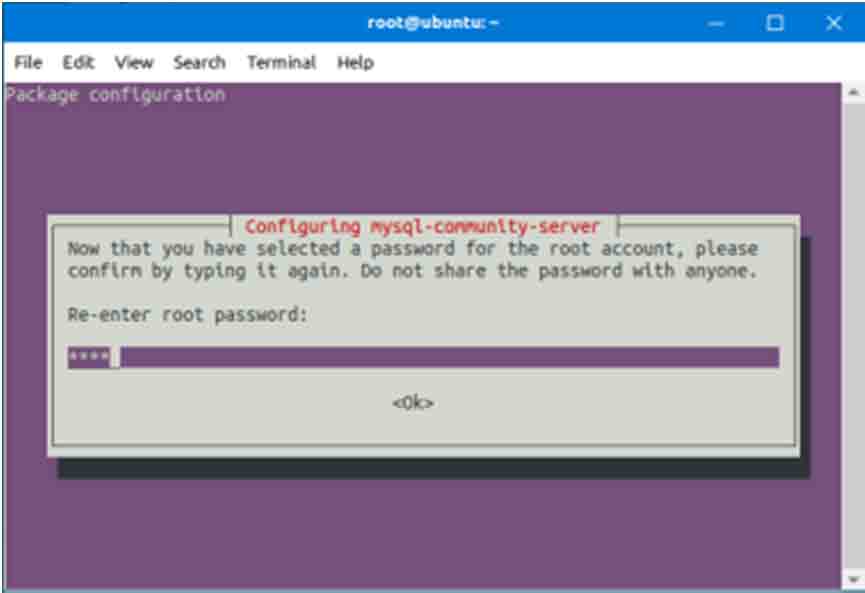This screenshot has width=865, height=593.
Task: Open the Search menu
Action: pyautogui.click(x=199, y=62)
